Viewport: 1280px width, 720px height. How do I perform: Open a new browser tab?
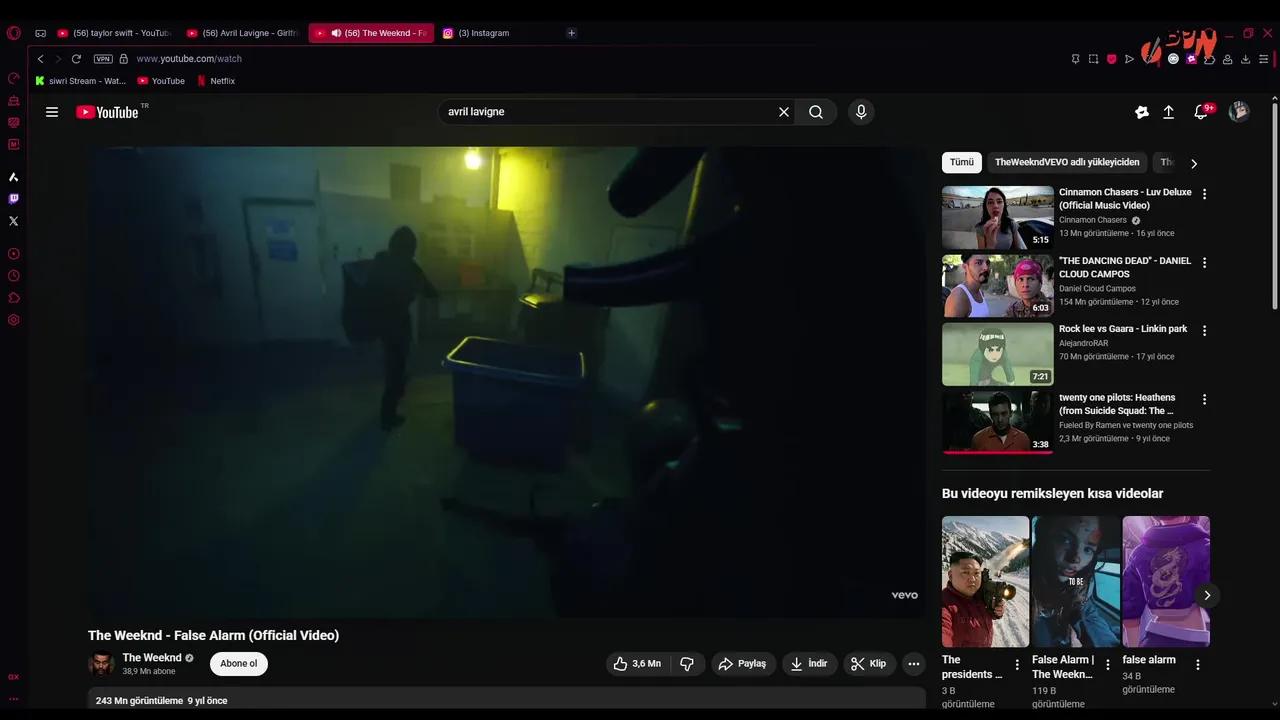(x=571, y=33)
